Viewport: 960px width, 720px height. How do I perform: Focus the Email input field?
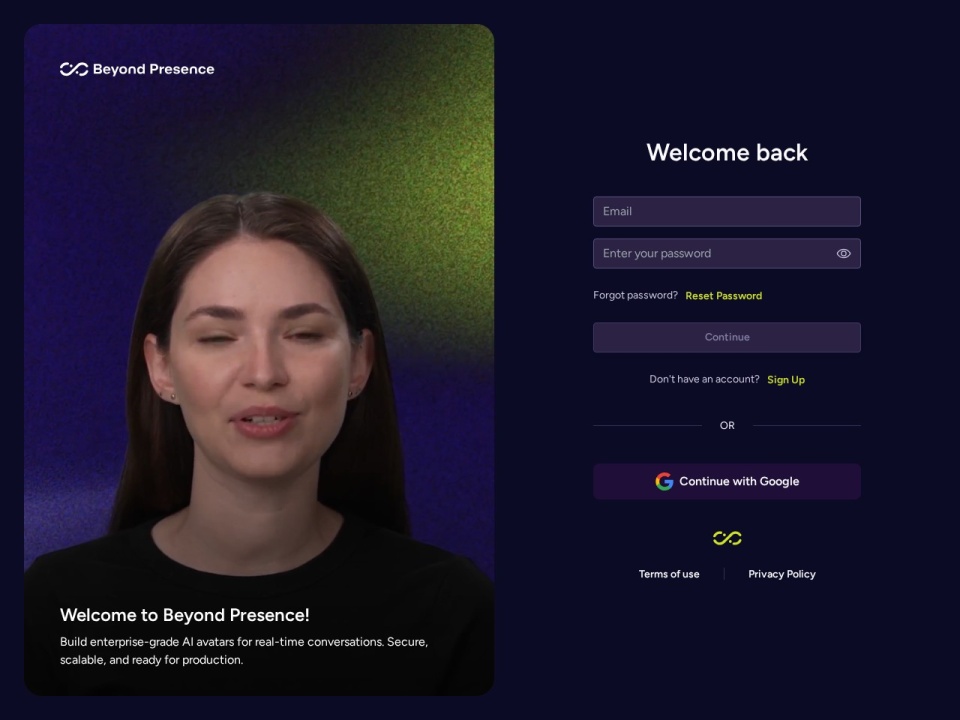pyautogui.click(x=727, y=211)
